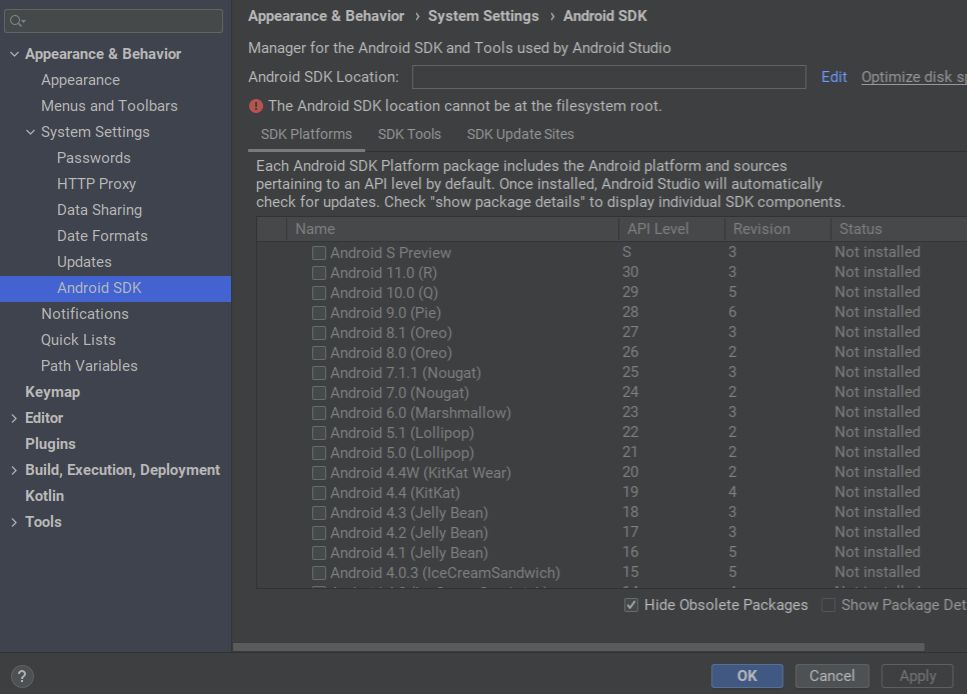Image resolution: width=967 pixels, height=694 pixels.
Task: Collapse the System Settings subtree
Action: coord(30,132)
